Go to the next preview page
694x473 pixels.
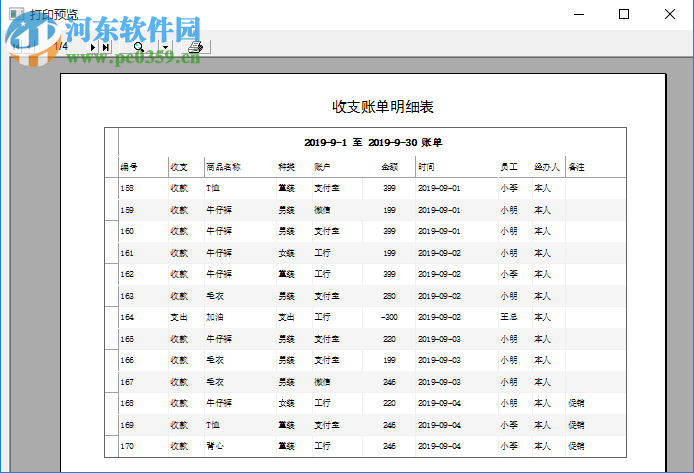pyautogui.click(x=93, y=47)
